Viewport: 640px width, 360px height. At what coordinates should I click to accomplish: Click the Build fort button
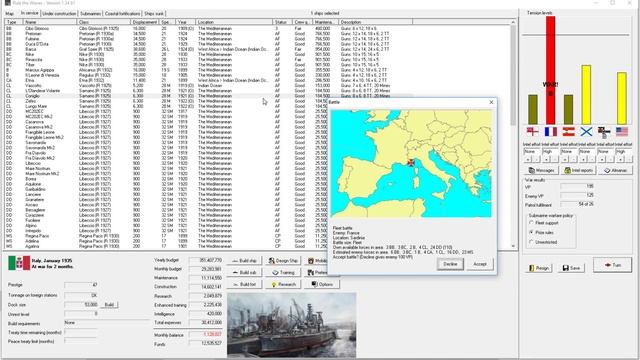(x=244, y=284)
